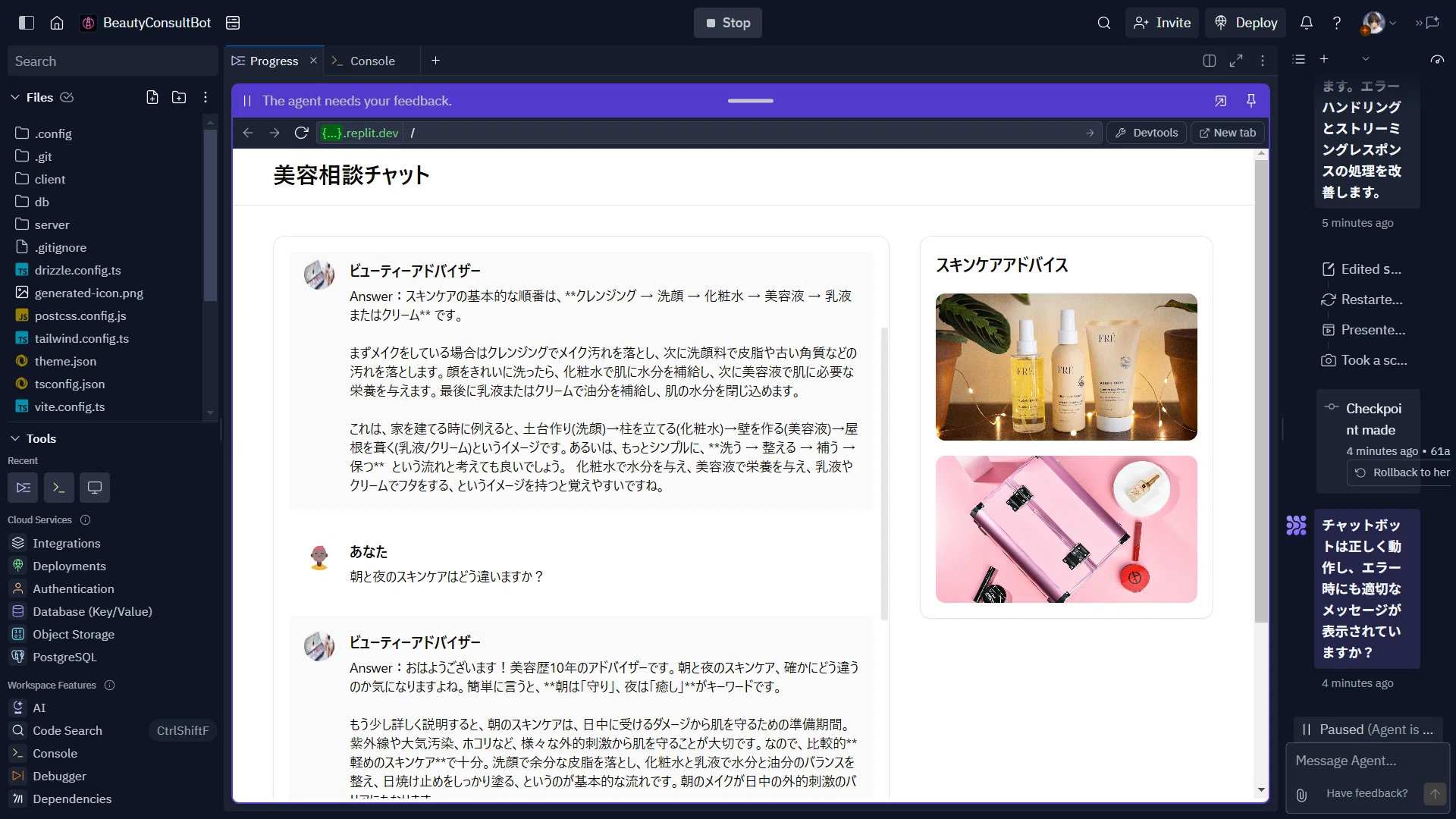Open the help question mark
This screenshot has width=1456, height=819.
point(1337,23)
